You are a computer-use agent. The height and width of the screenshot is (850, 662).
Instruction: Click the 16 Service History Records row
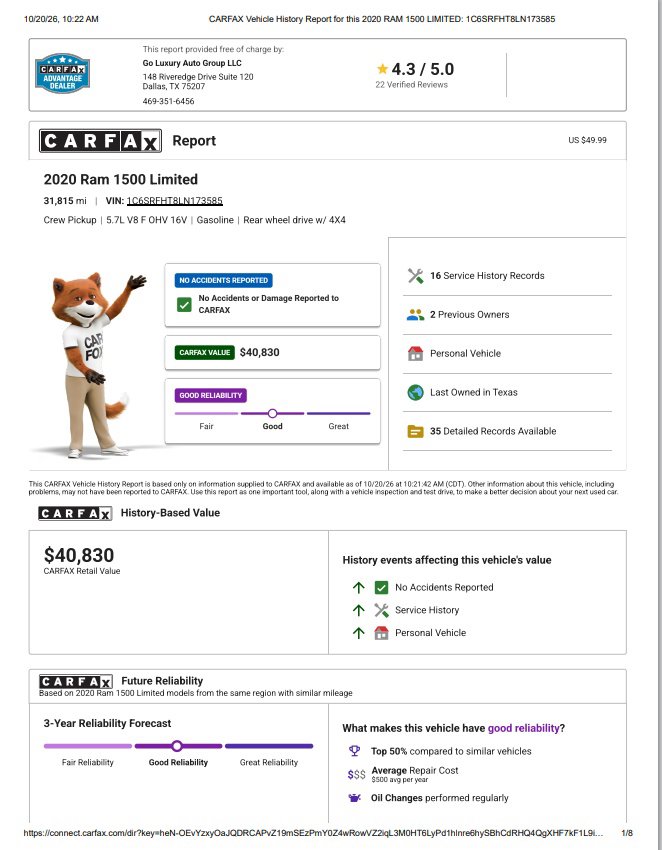pos(507,276)
